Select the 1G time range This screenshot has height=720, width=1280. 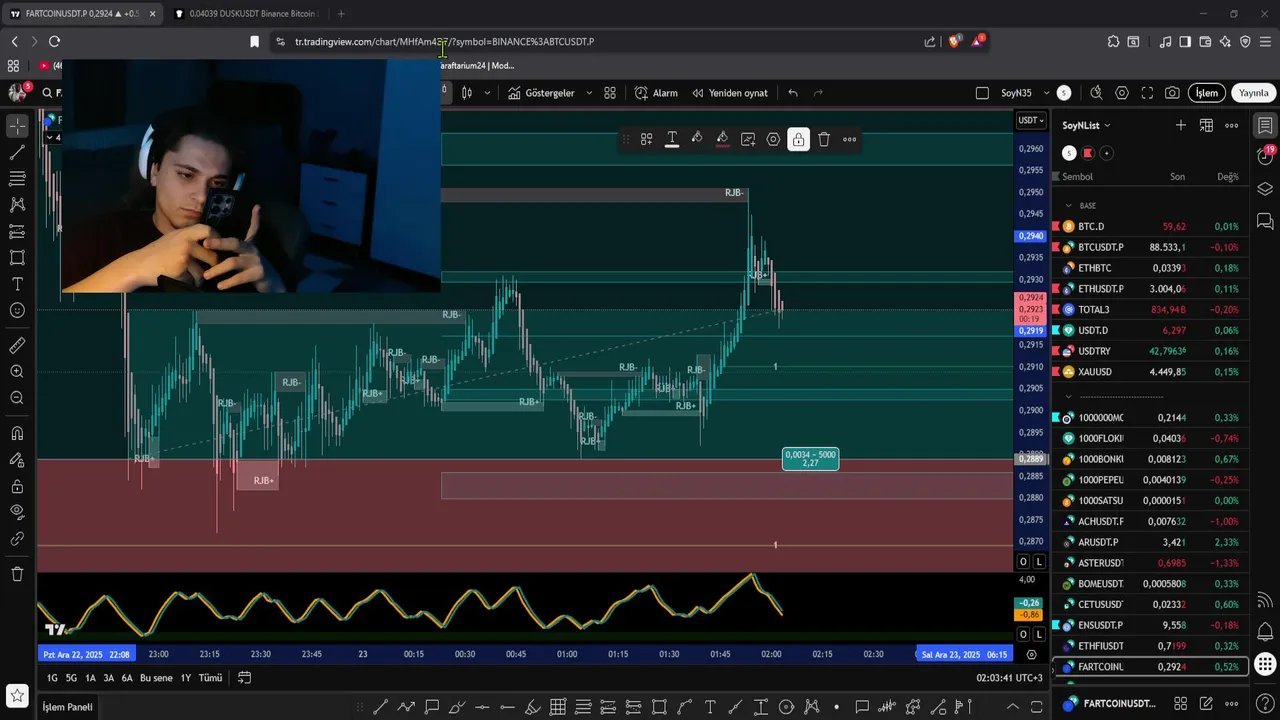pos(52,678)
